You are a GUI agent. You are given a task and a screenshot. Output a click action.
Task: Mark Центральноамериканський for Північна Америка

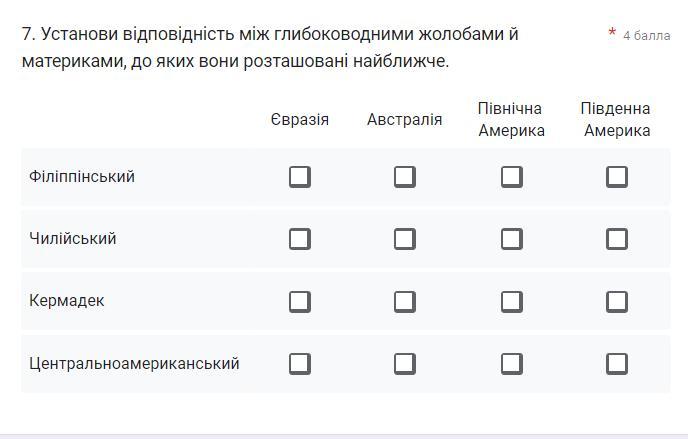pos(511,363)
